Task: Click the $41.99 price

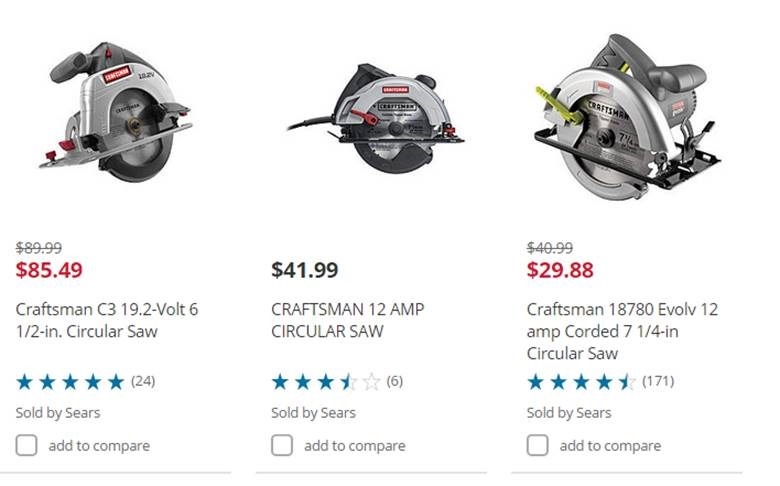Action: [x=304, y=270]
